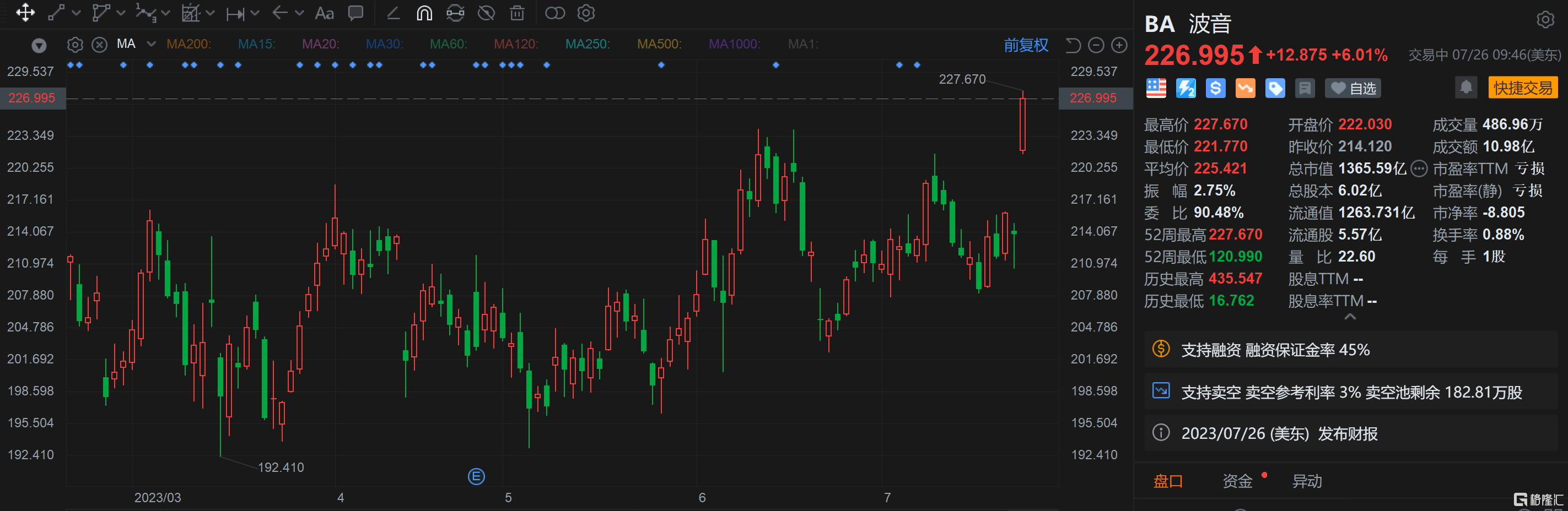The image size is (1568, 511).
Task: Click the pencil draw icon
Action: (x=393, y=13)
